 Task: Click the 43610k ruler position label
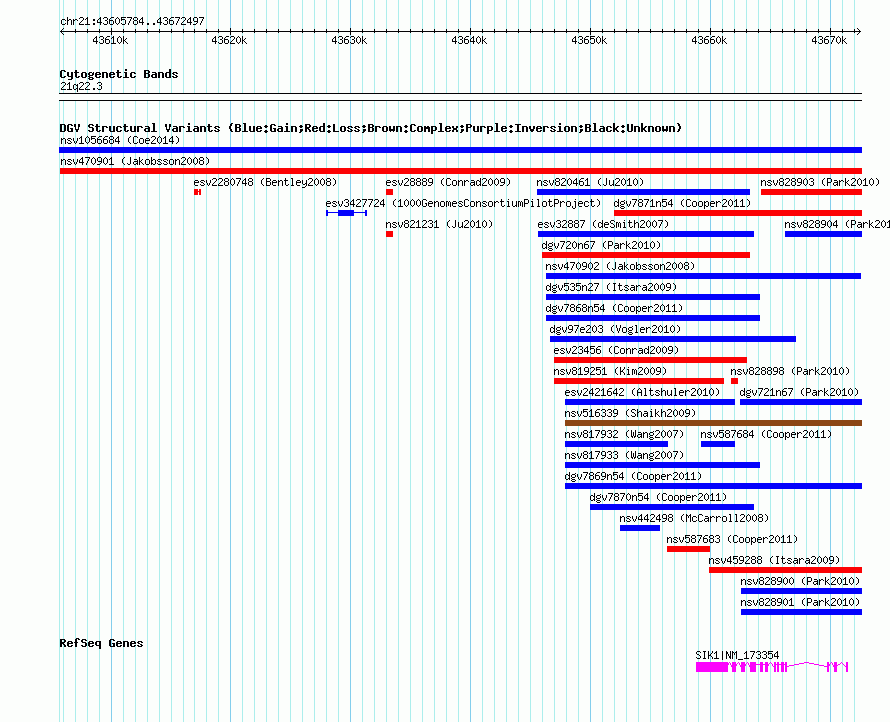pos(110,40)
